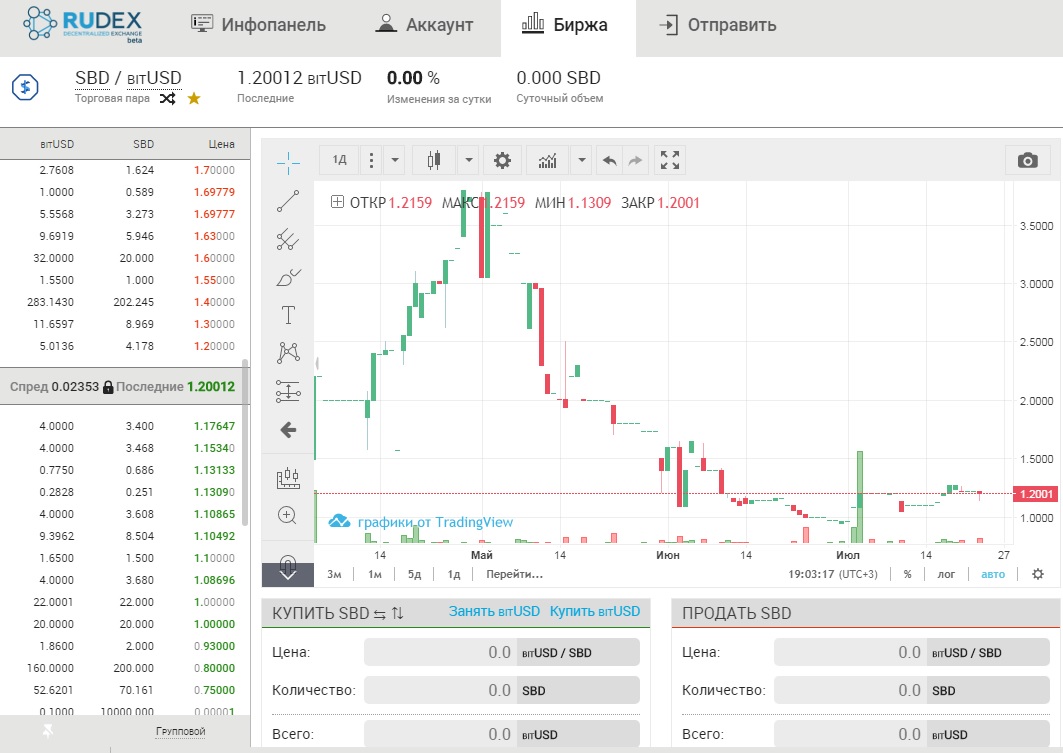Viewport: 1063px width, 753px height.
Task: Select bid order priced 1.17647
Action: click(x=125, y=426)
